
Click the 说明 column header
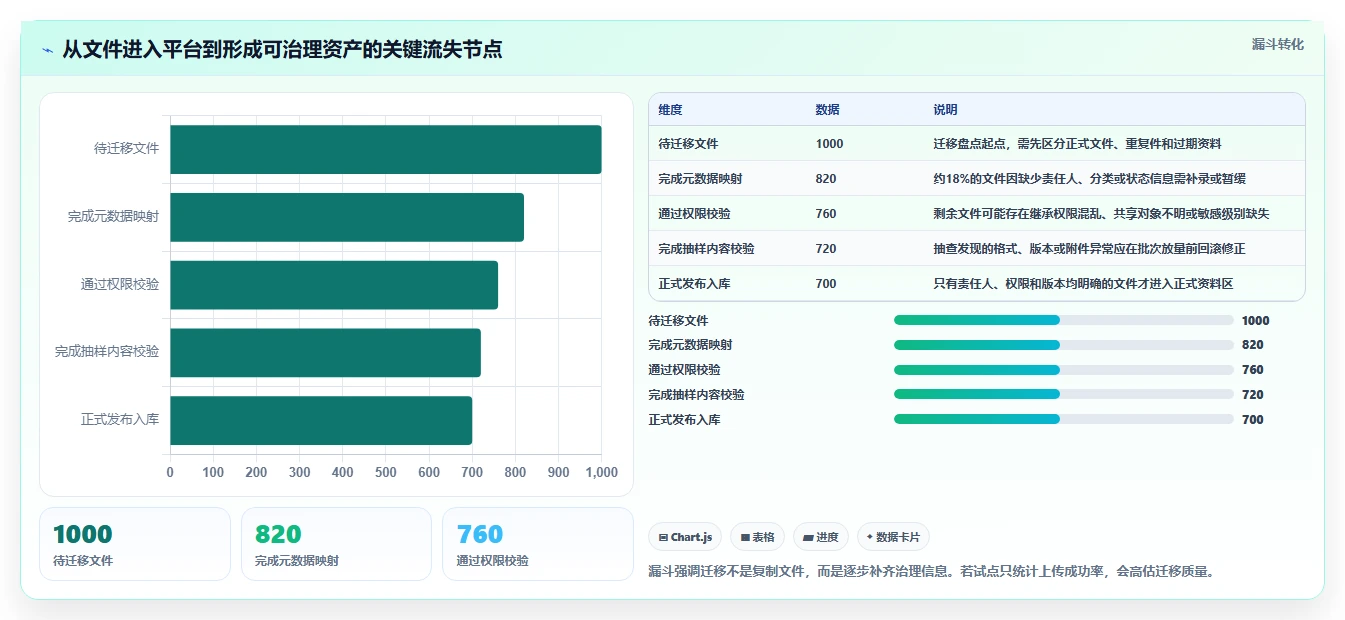point(945,110)
